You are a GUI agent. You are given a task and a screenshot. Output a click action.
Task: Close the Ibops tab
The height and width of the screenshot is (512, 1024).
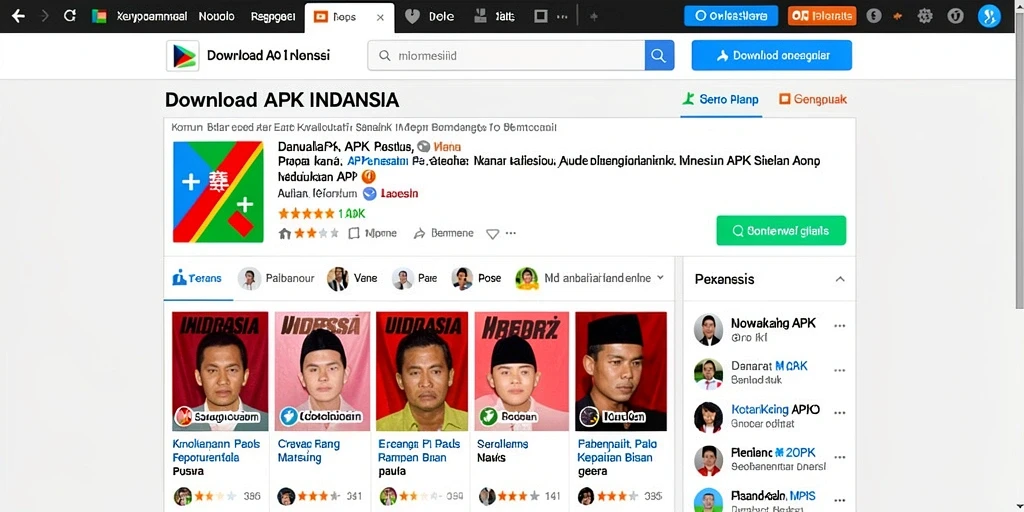point(380,18)
